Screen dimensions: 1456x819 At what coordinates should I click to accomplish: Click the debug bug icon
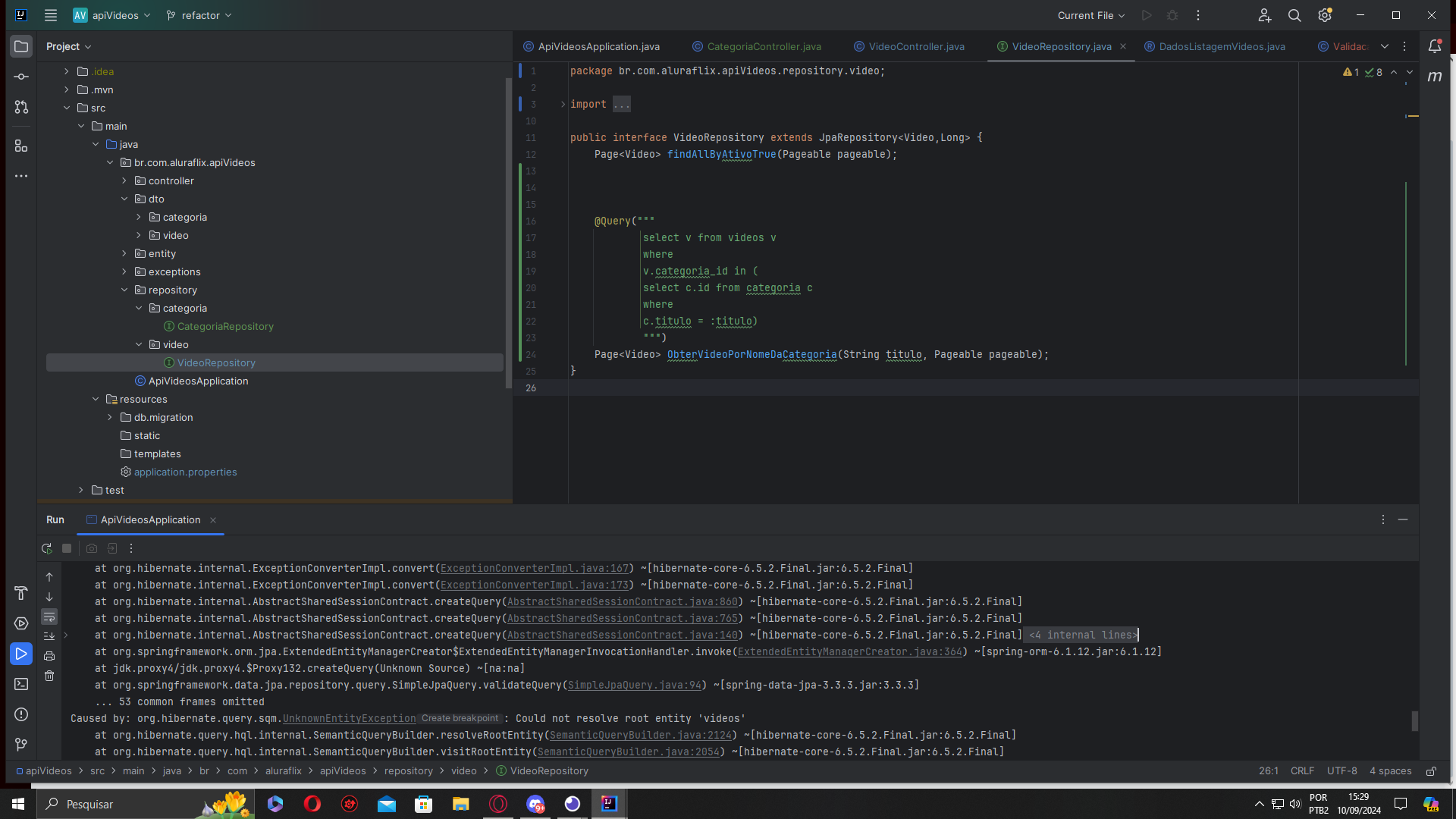1172,15
